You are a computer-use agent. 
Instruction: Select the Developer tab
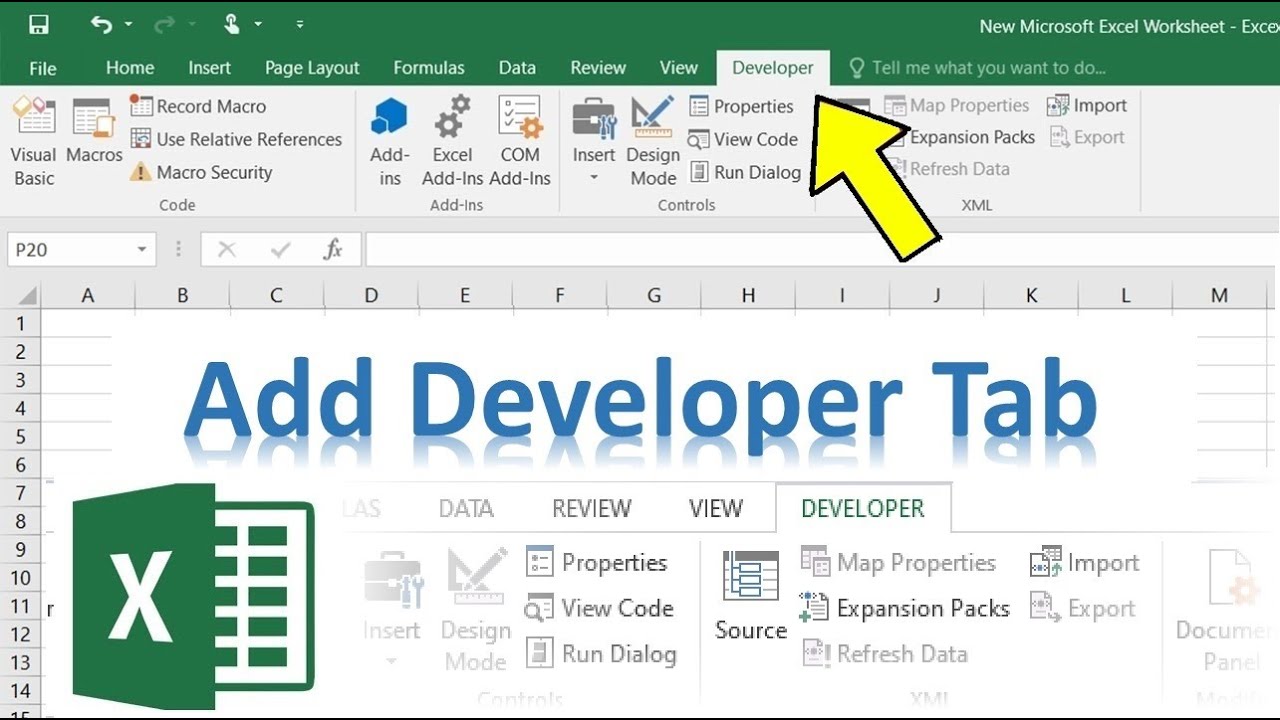click(x=773, y=68)
